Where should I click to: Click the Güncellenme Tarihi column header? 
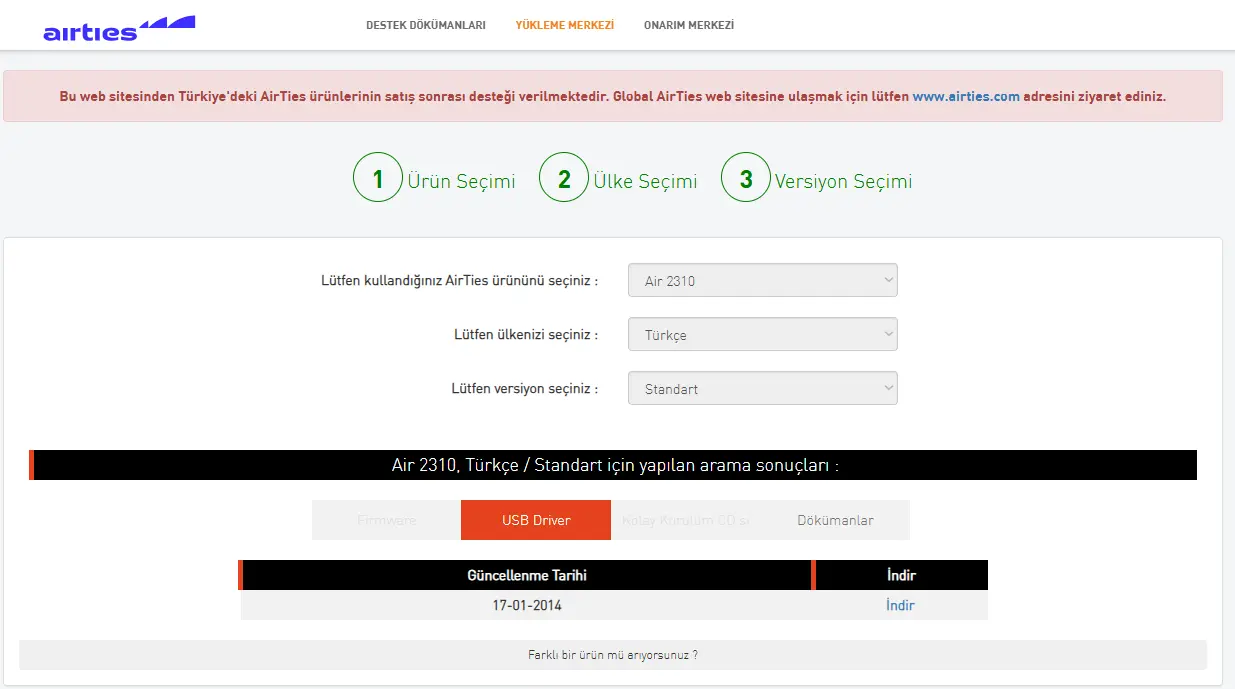(x=527, y=575)
